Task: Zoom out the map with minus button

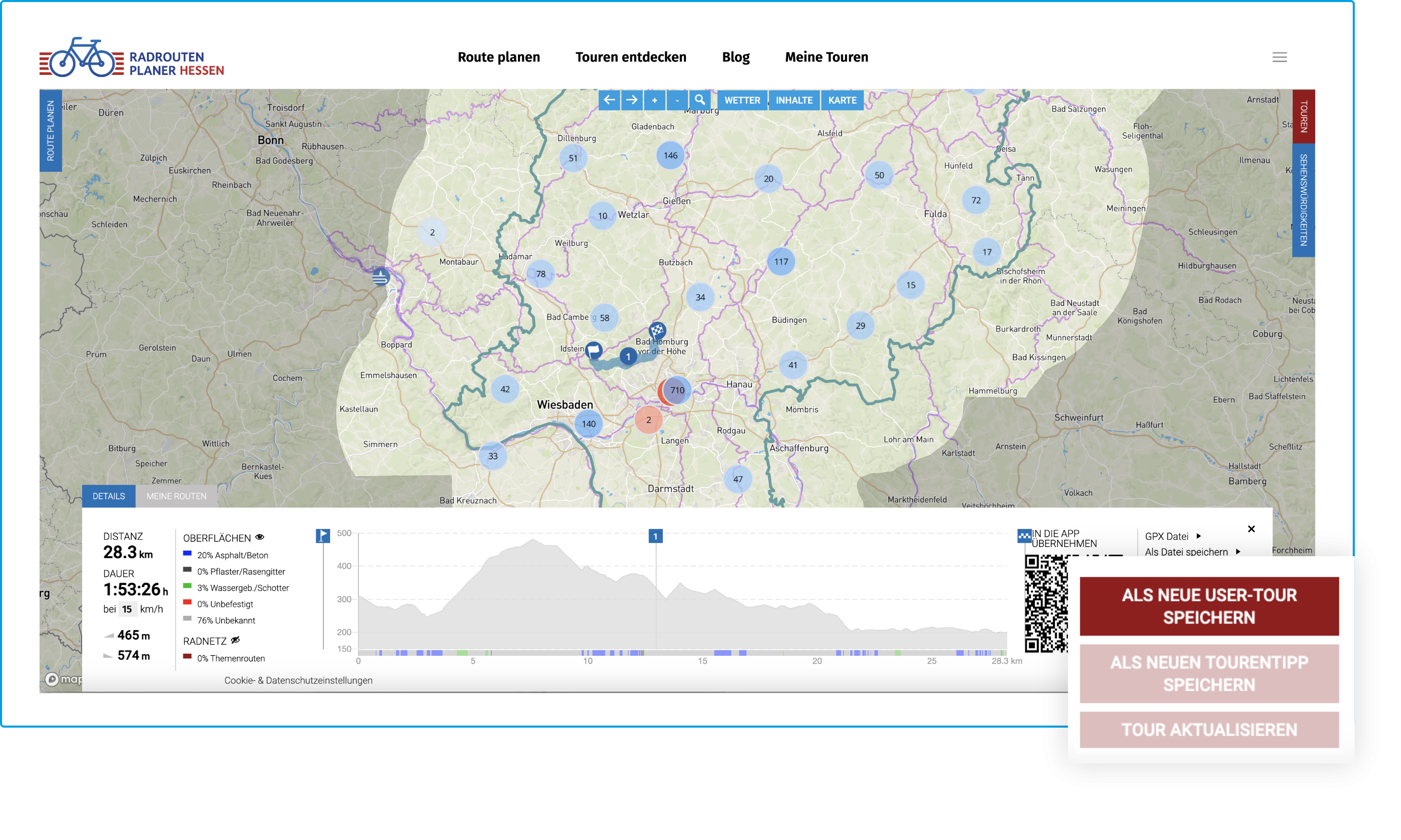Action: tap(677, 100)
